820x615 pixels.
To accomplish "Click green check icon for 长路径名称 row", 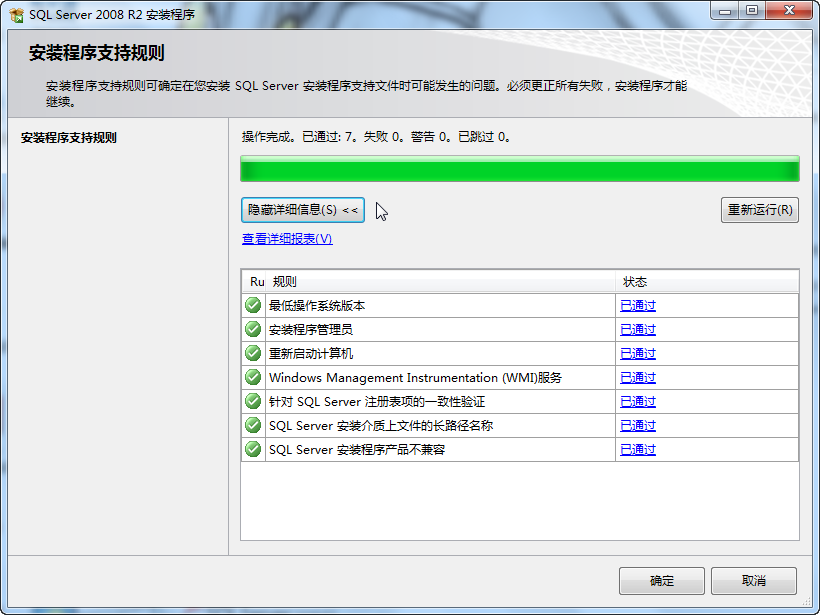I will 253,425.
